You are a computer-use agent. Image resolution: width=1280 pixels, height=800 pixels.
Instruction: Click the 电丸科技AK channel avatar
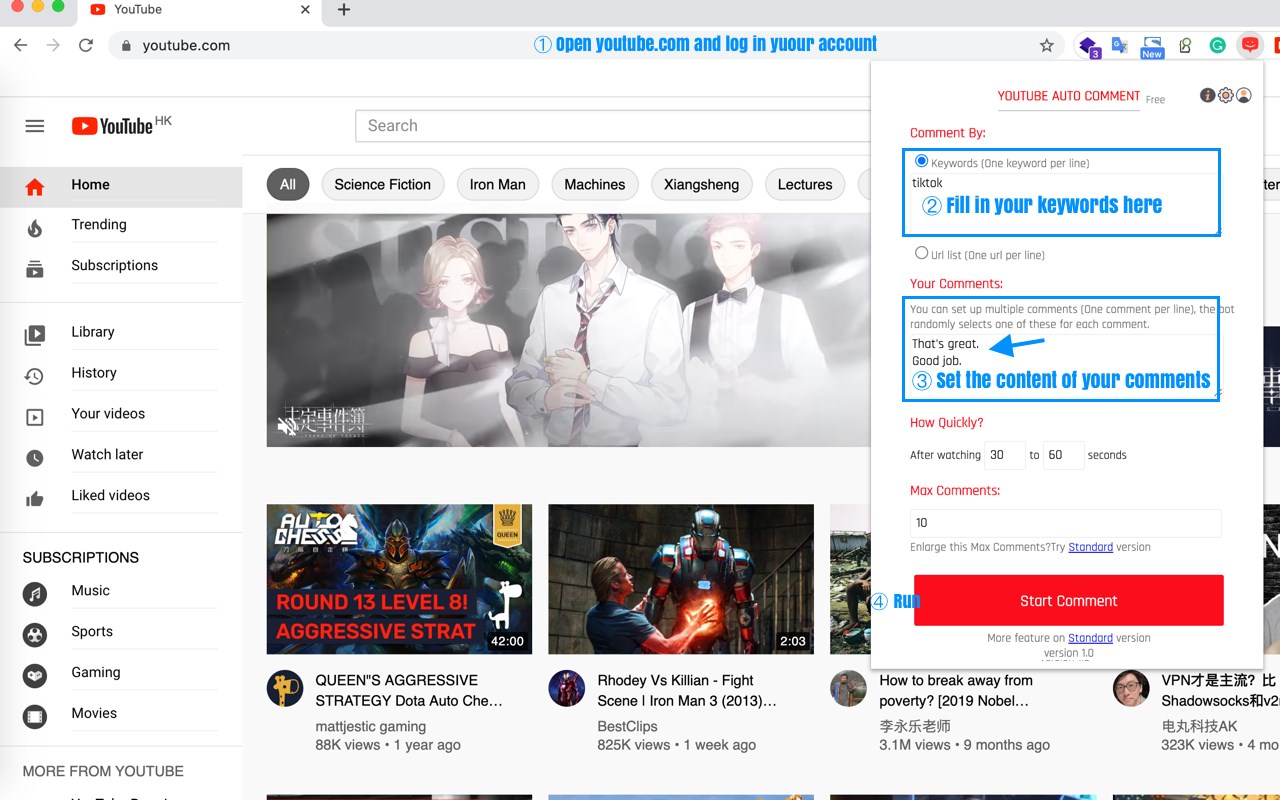click(x=1131, y=688)
